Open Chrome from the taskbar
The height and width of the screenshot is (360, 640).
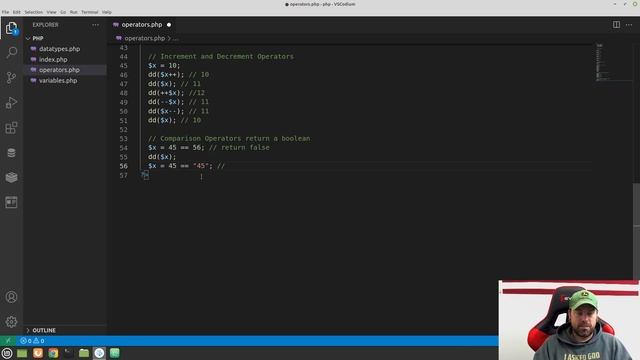[53, 353]
